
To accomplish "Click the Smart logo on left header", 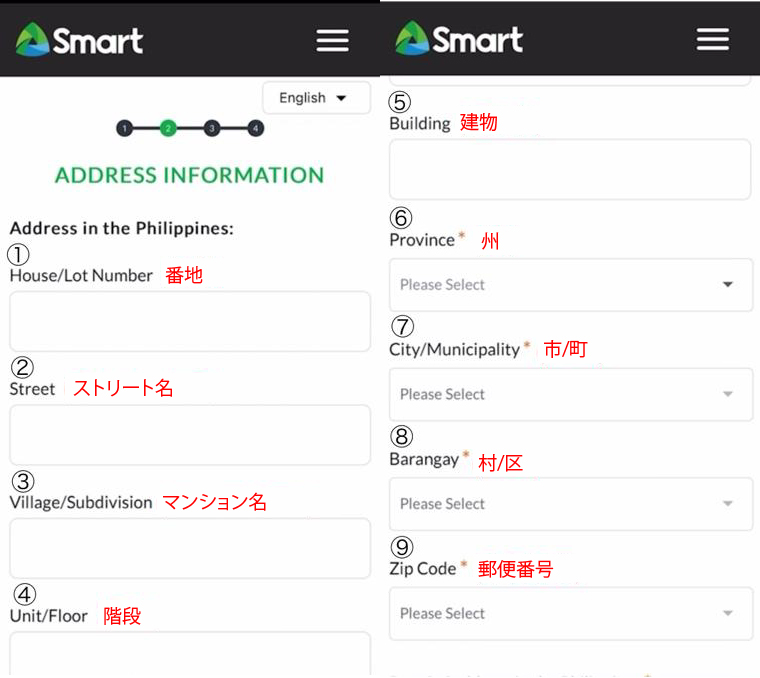I will click(x=79, y=40).
